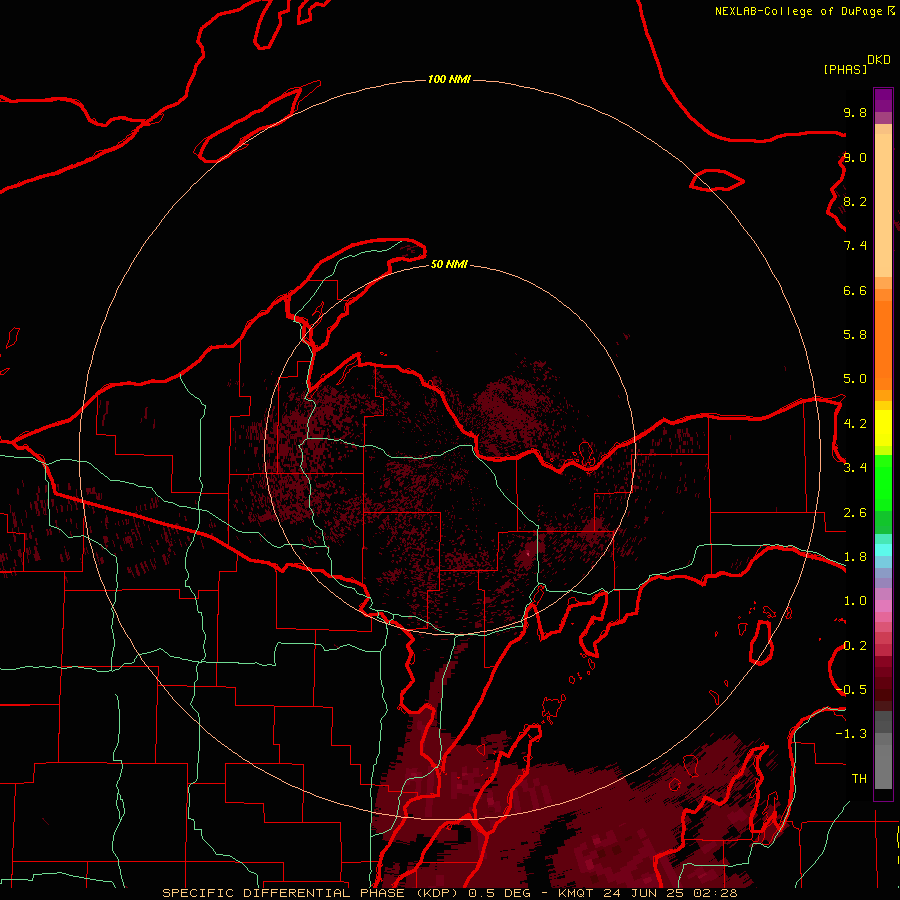Viewport: 900px width, 900px height.
Task: Click the 6.6 scale value
Action: pos(855,290)
